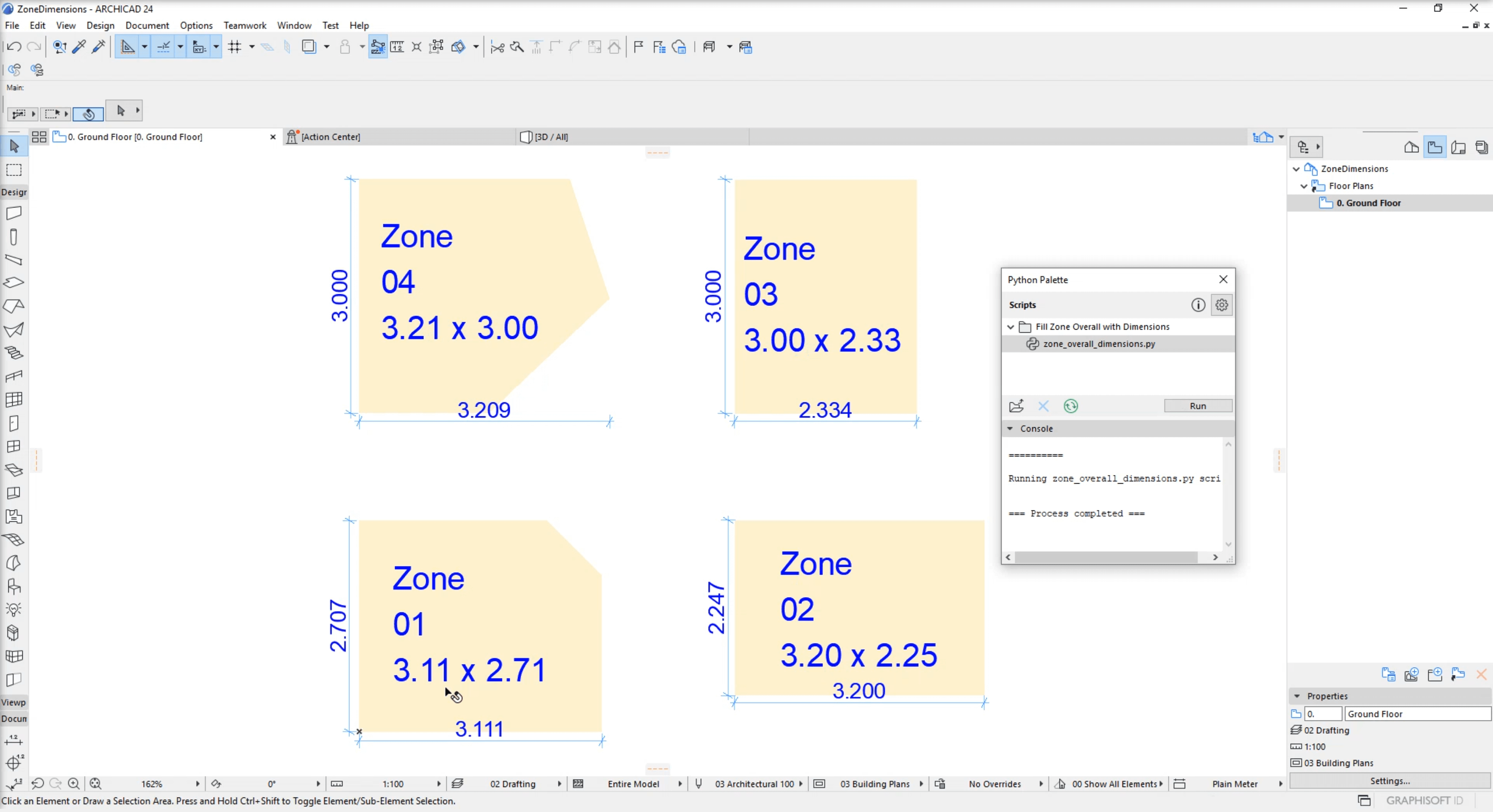Refresh the Python scripts list
Screen dimensions: 1493x812
pos(1070,406)
